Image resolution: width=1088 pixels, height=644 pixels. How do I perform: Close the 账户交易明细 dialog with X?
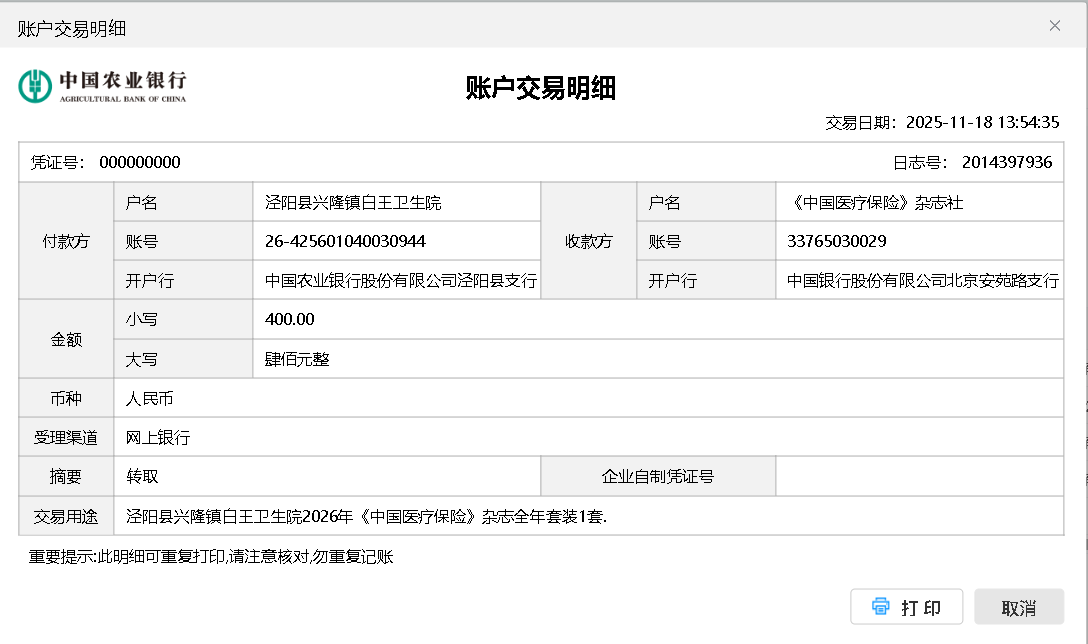pos(1054,26)
